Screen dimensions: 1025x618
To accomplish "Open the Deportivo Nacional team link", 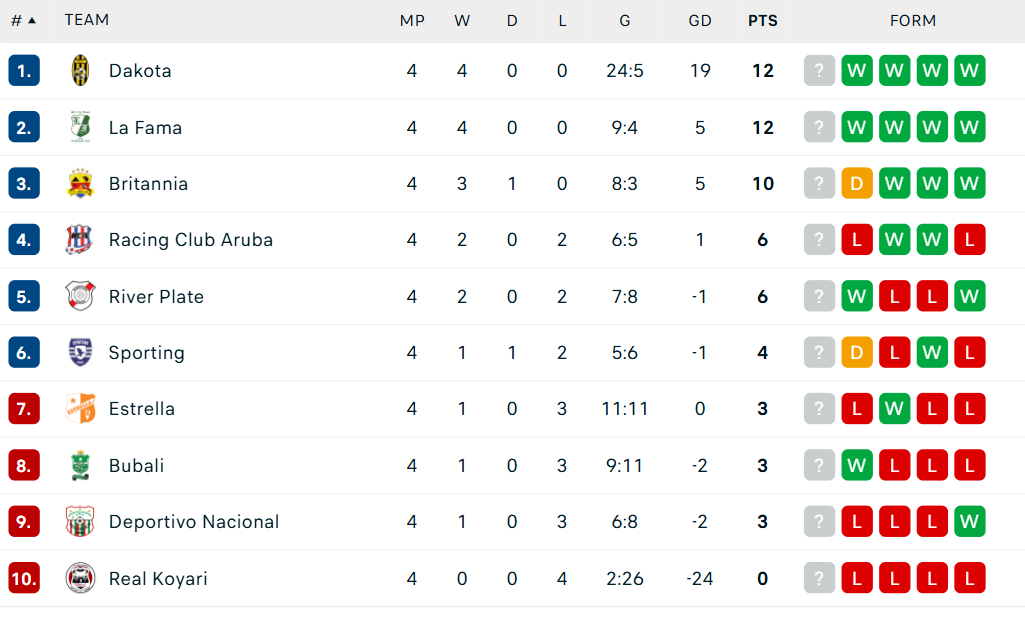I will coord(194,522).
